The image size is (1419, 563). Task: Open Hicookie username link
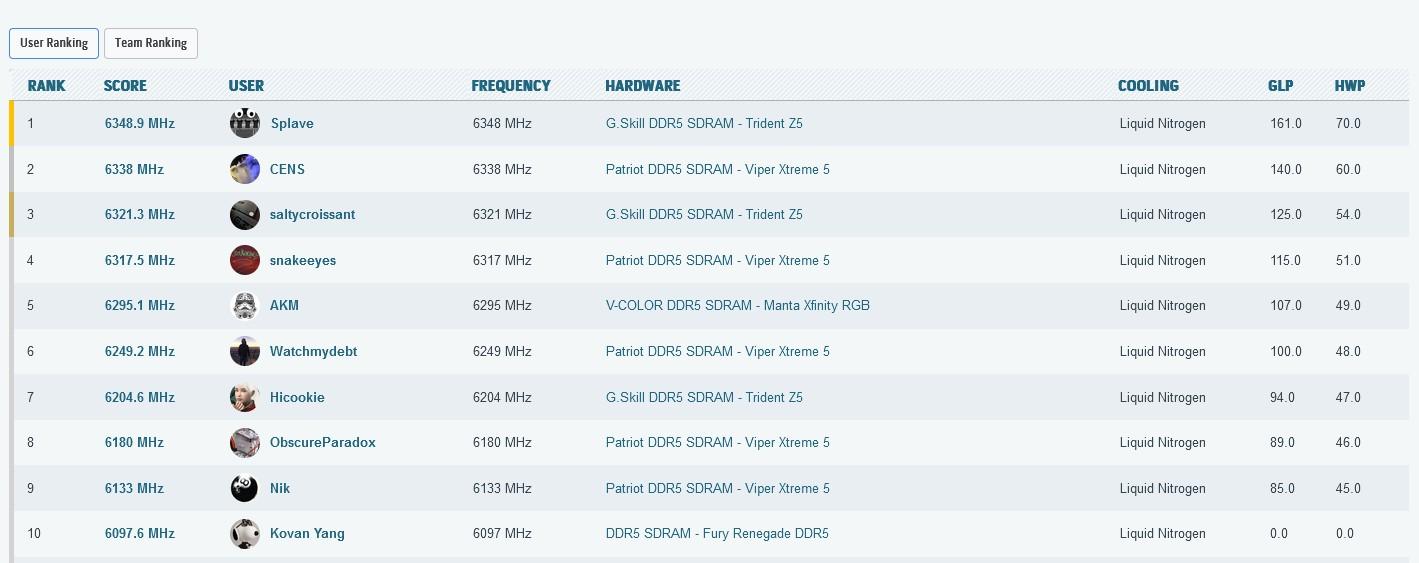pos(297,397)
